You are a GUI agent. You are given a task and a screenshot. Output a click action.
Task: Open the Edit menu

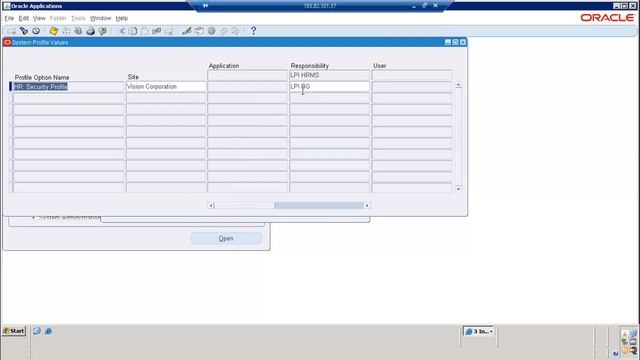24,18
